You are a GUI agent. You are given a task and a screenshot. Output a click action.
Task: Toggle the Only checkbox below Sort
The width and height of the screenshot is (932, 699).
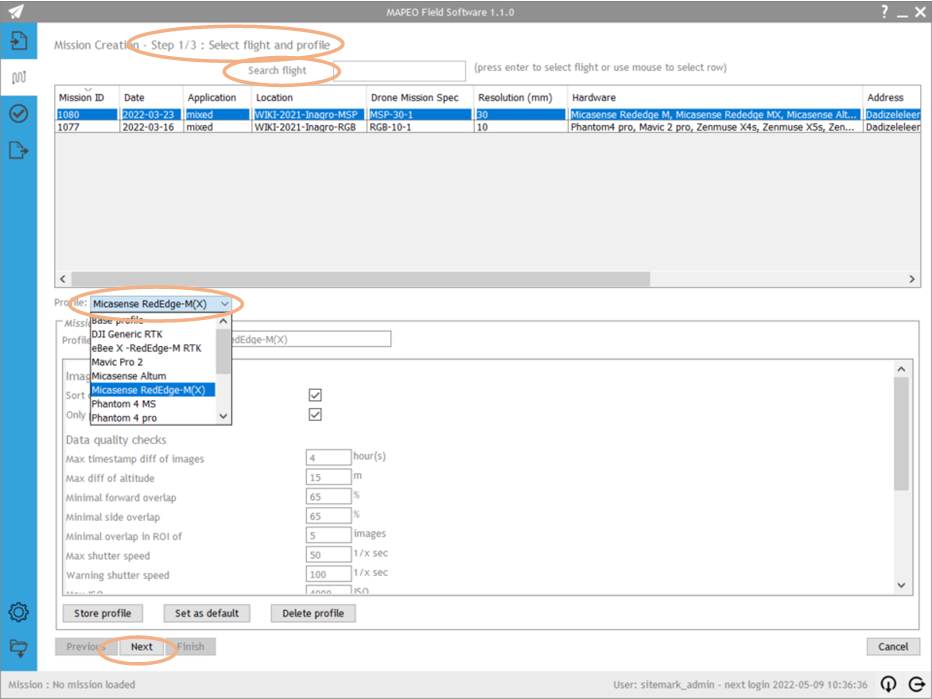(x=315, y=414)
